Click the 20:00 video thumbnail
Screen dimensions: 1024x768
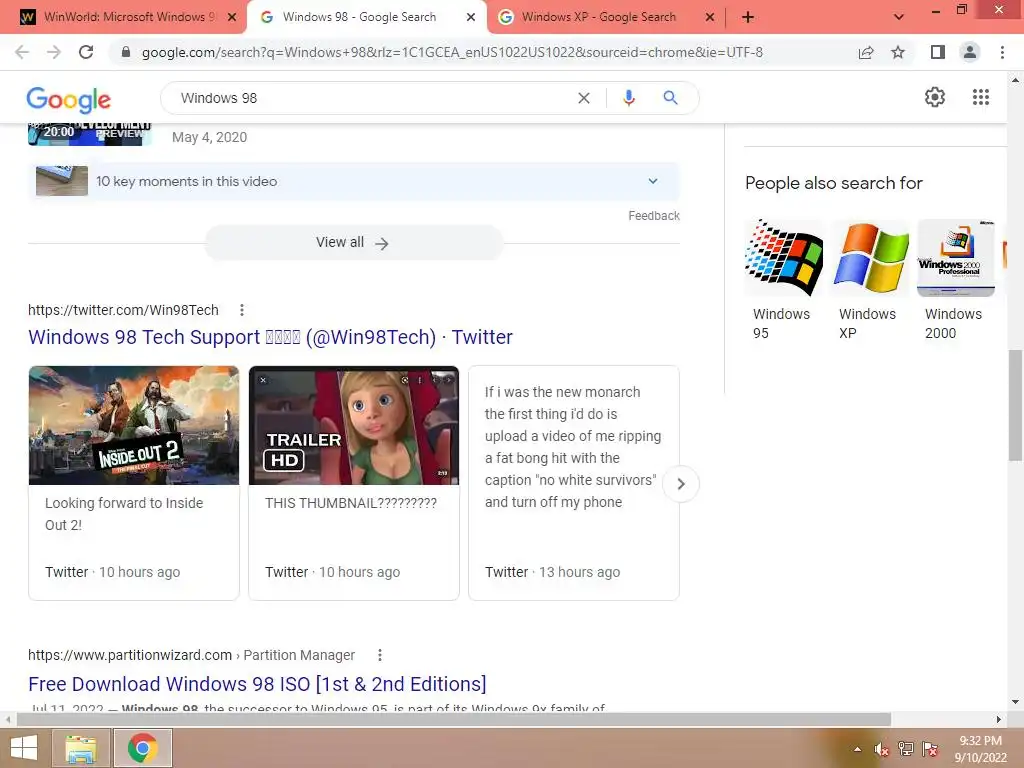(90, 134)
